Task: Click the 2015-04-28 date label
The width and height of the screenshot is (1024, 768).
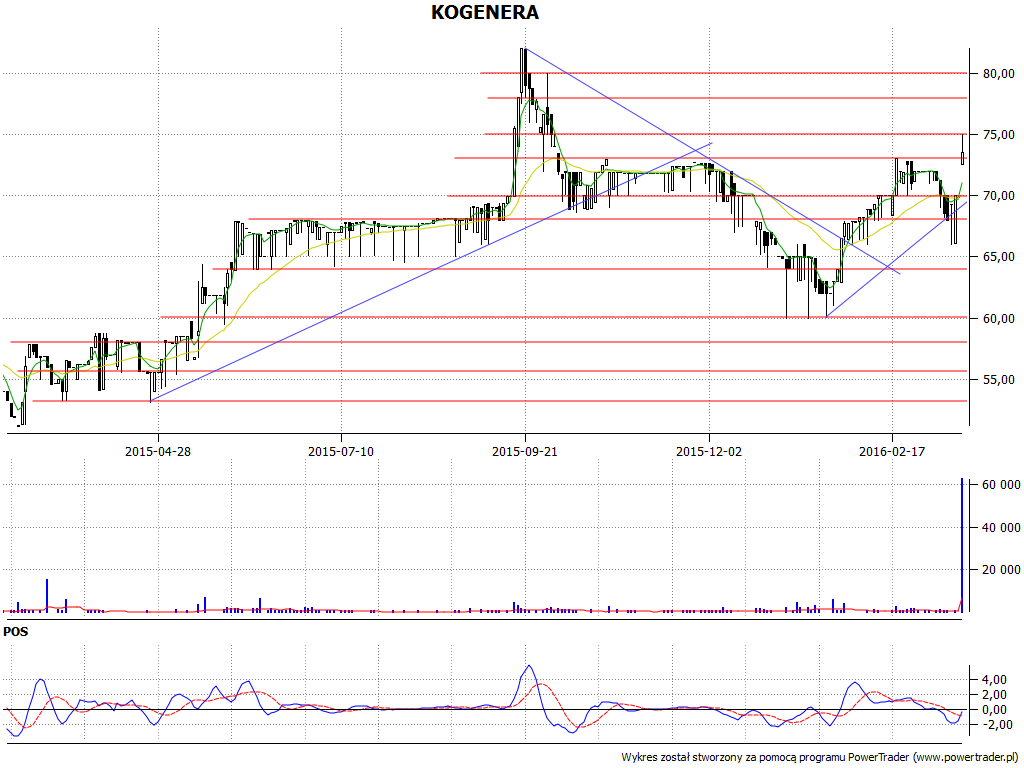Action: 157,451
